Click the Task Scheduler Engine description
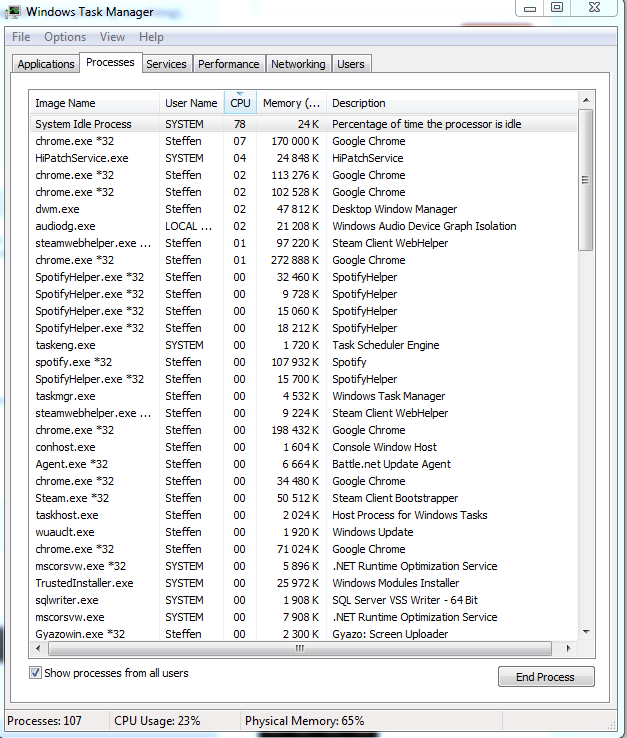Viewport: 627px width, 738px height. [x=386, y=345]
